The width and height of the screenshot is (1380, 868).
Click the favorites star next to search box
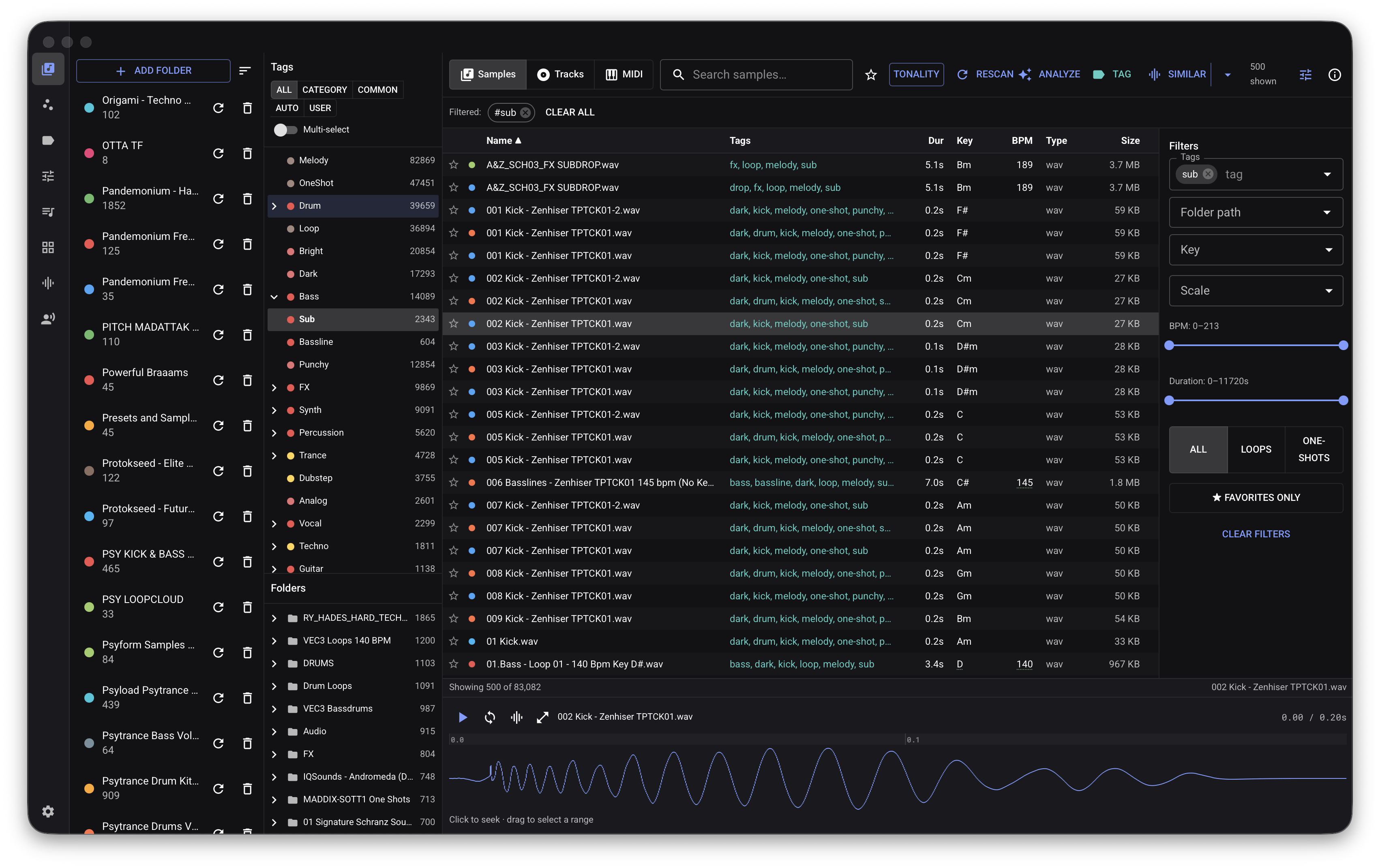(x=870, y=75)
